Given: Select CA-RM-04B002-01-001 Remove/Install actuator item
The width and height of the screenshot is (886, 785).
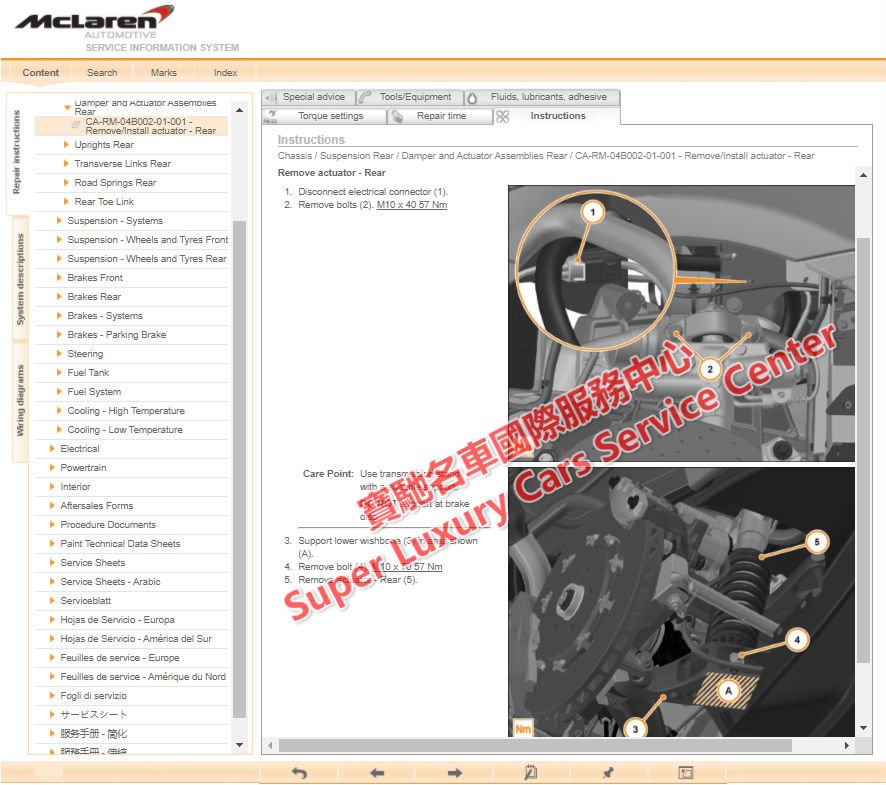Looking at the screenshot, I should click(x=132, y=126).
